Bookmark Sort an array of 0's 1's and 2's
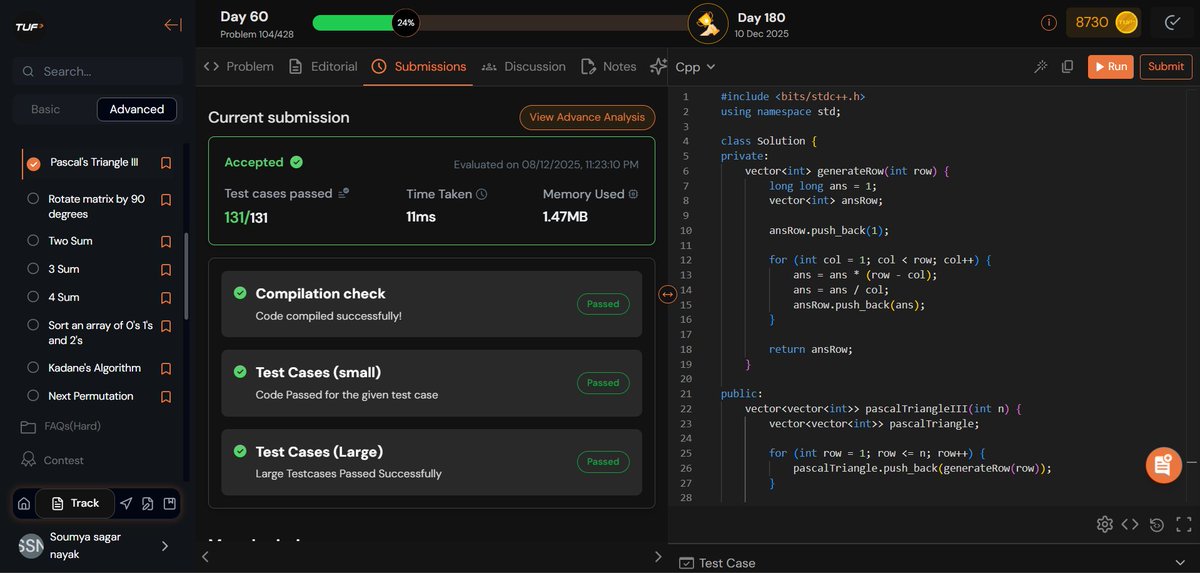 point(166,326)
